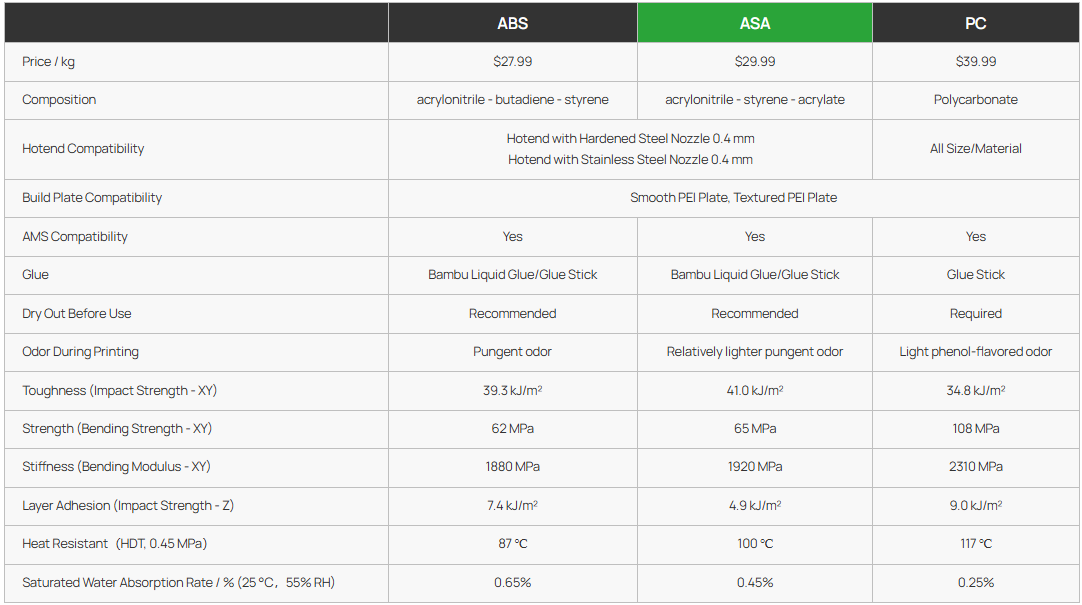Click the Smooth PEI Plate, Textured PEI Plate cell
The height and width of the screenshot is (605, 1082).
coord(734,198)
